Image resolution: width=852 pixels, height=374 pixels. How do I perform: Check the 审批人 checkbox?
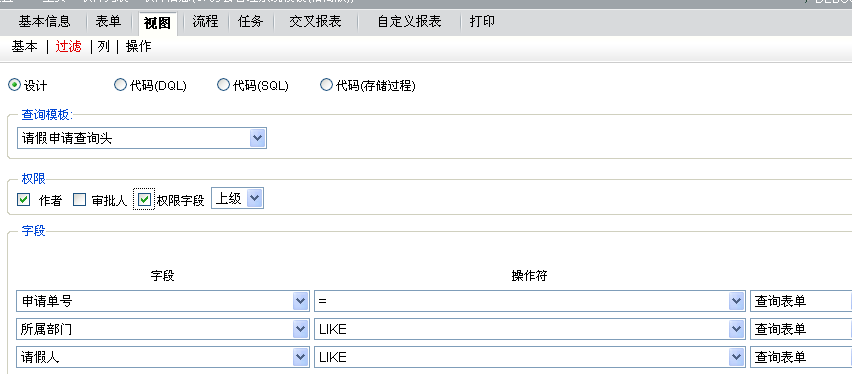[x=79, y=200]
